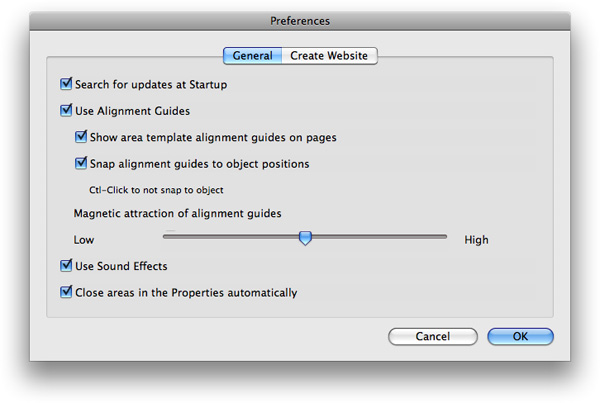Click the Cancel button
Image resolution: width=600 pixels, height=403 pixels.
click(433, 336)
